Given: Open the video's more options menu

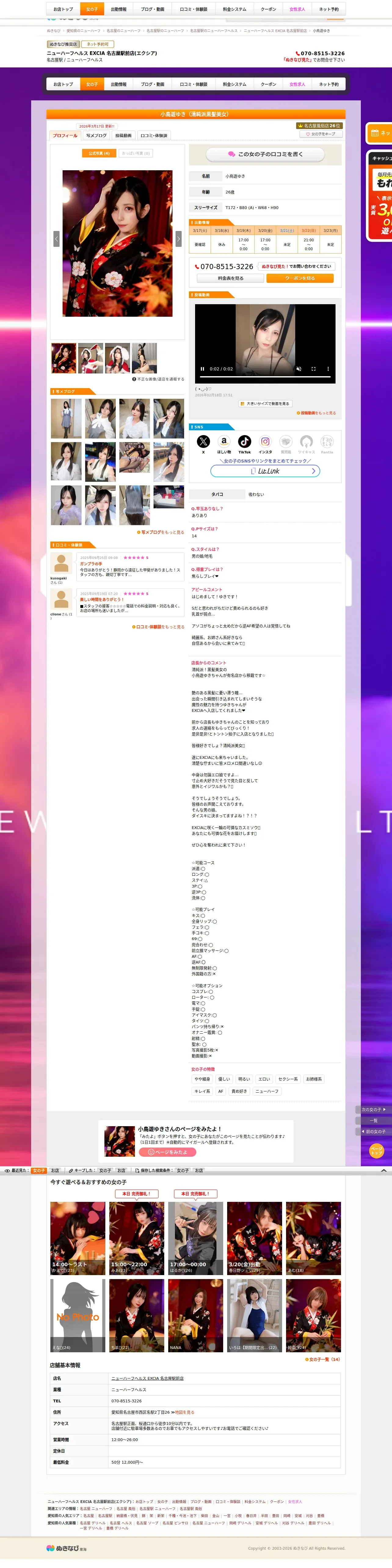Looking at the screenshot, I should tap(328, 369).
